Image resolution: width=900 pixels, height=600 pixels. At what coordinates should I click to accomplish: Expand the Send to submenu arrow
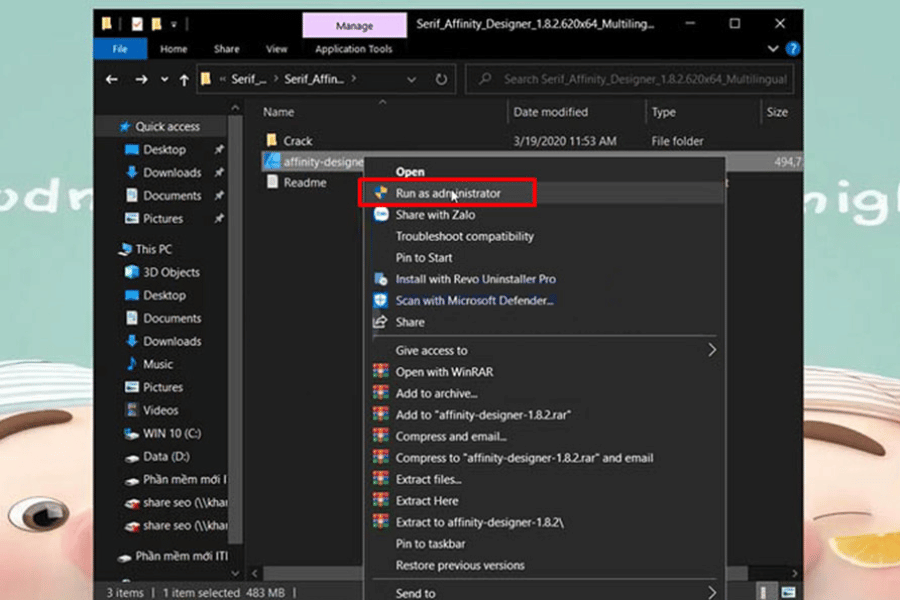coord(712,592)
